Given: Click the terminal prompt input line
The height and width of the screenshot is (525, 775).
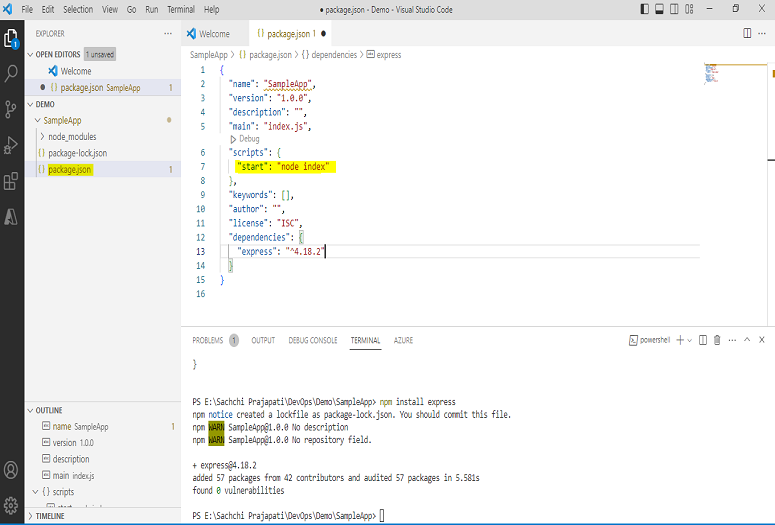Looking at the screenshot, I should point(382,516).
